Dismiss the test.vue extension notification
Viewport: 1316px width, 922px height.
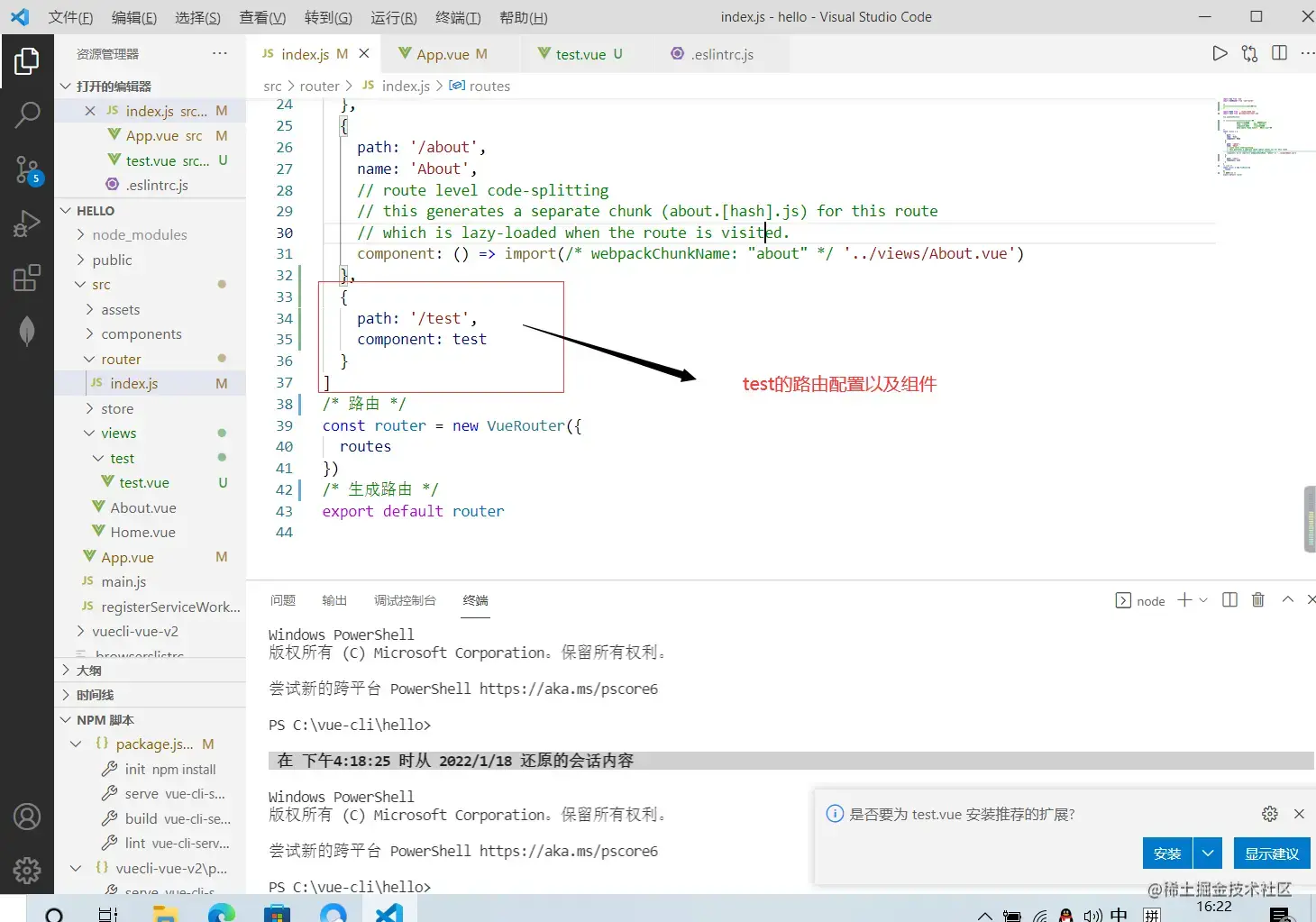tap(1299, 814)
